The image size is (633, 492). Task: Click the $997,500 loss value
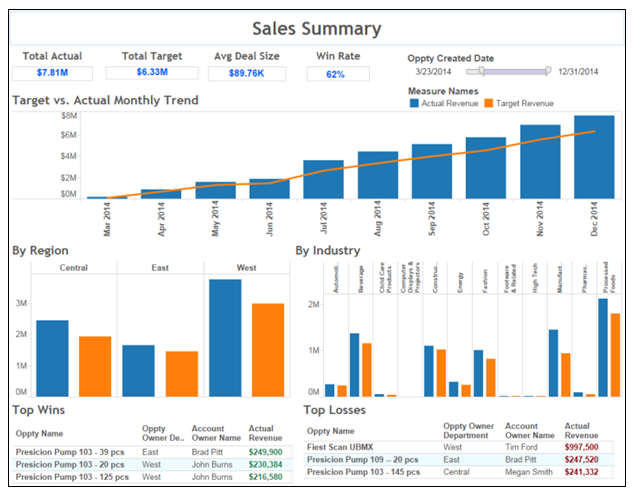point(581,447)
